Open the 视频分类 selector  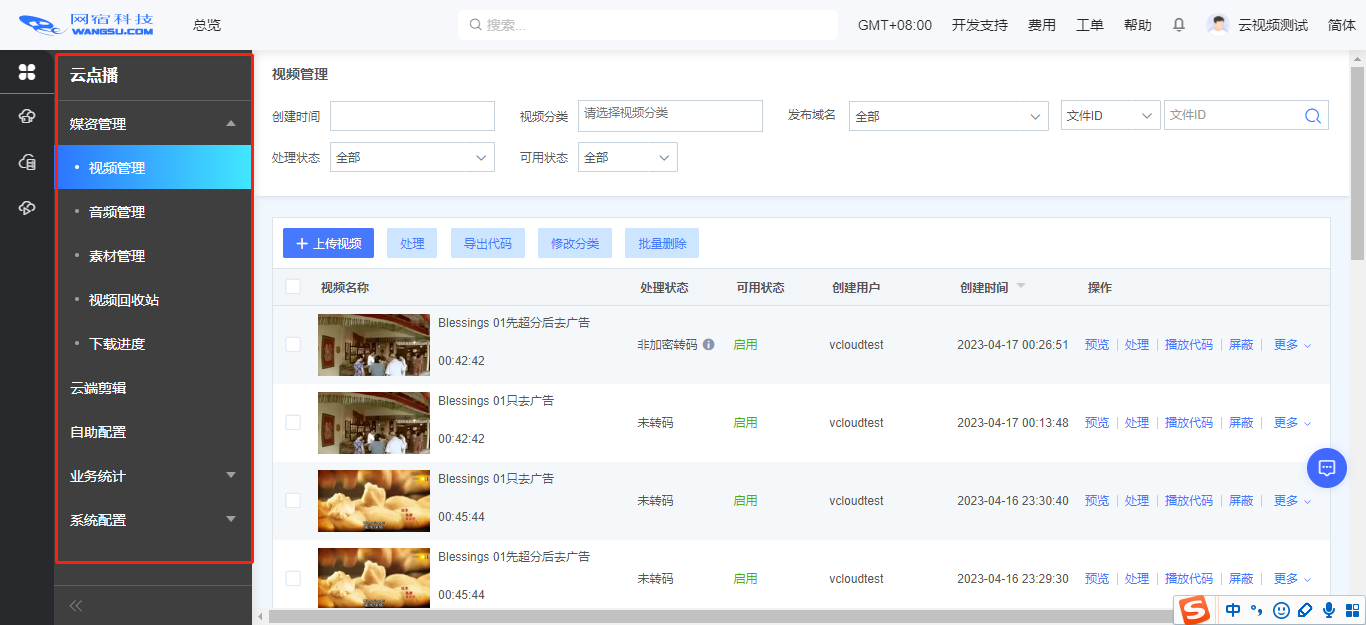click(670, 116)
